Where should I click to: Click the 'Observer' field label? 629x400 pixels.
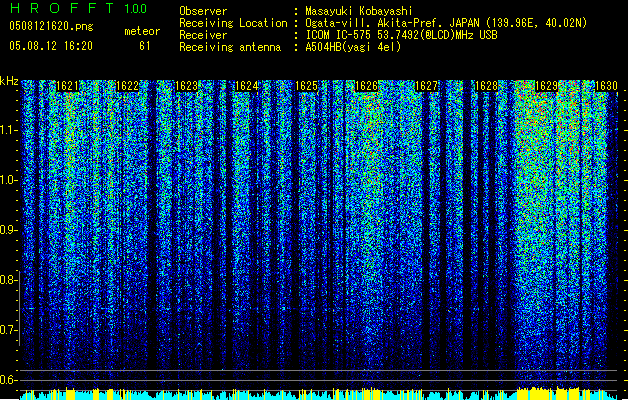203,11
